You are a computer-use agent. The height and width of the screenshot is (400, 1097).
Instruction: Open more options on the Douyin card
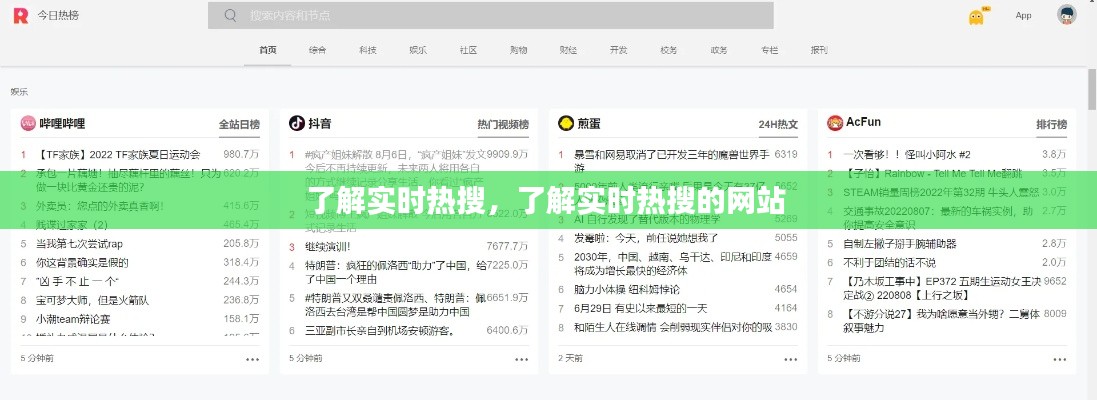pos(522,358)
